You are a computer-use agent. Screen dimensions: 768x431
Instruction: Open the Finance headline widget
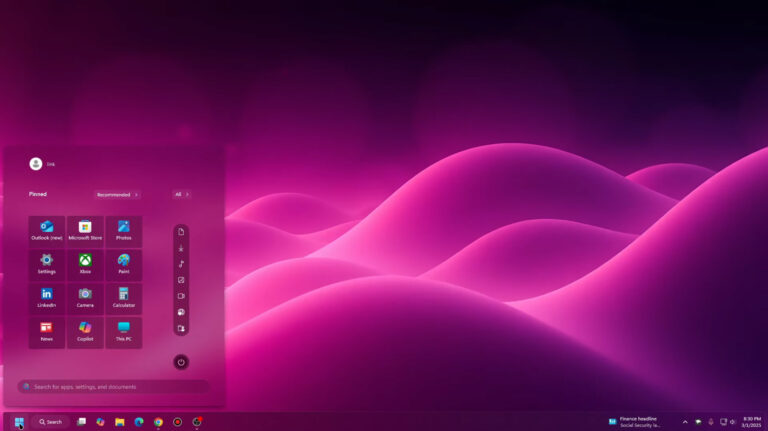(x=636, y=422)
